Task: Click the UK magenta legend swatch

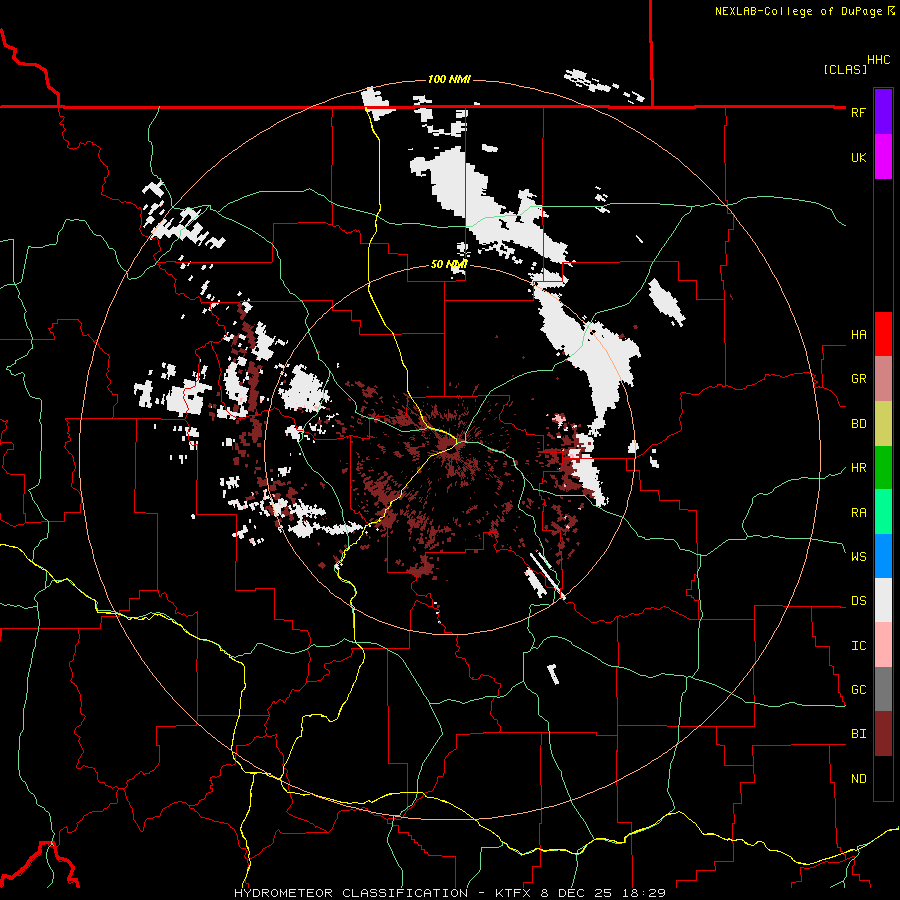Action: pos(883,157)
